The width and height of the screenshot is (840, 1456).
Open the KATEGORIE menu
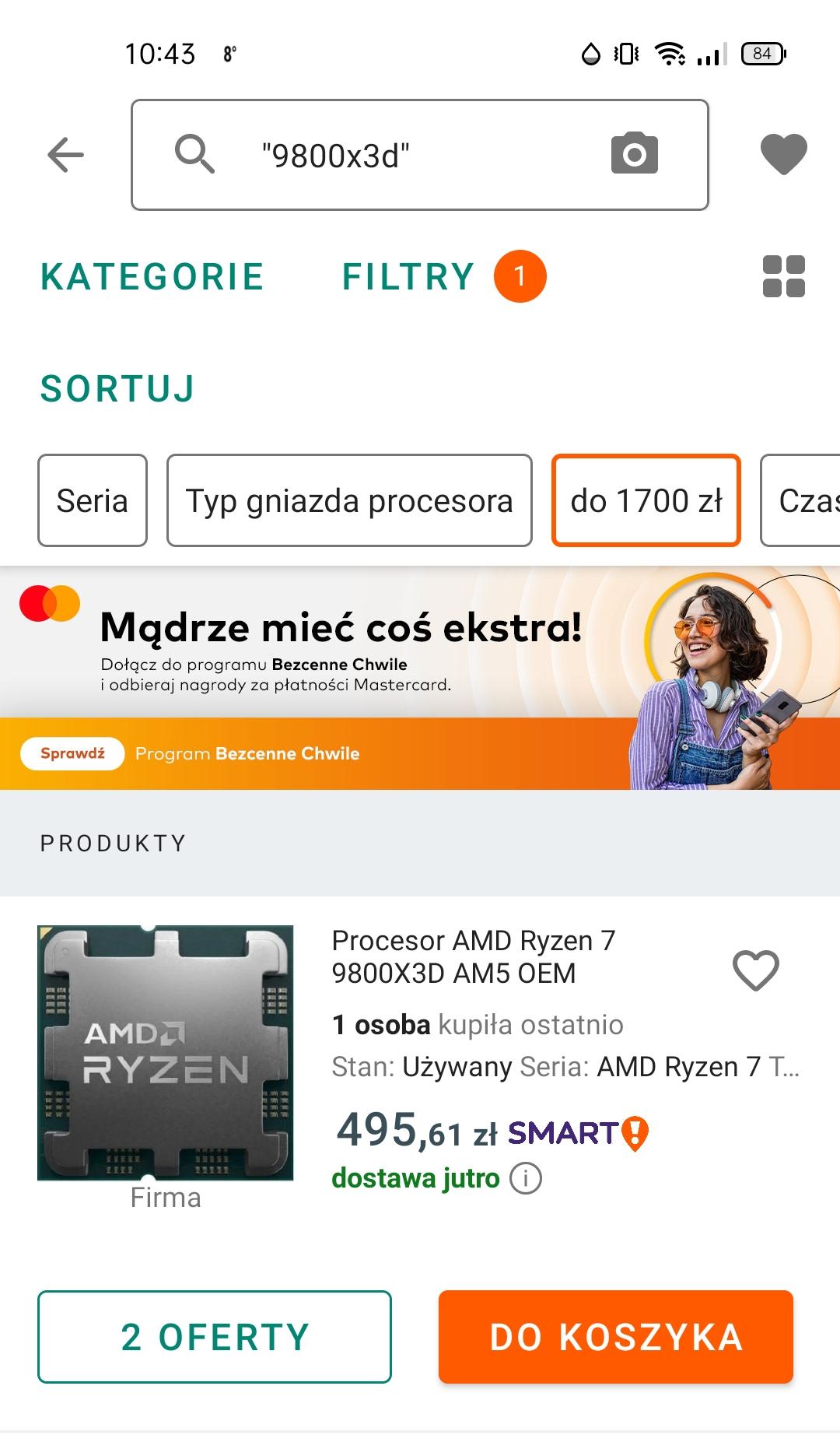pos(152,277)
